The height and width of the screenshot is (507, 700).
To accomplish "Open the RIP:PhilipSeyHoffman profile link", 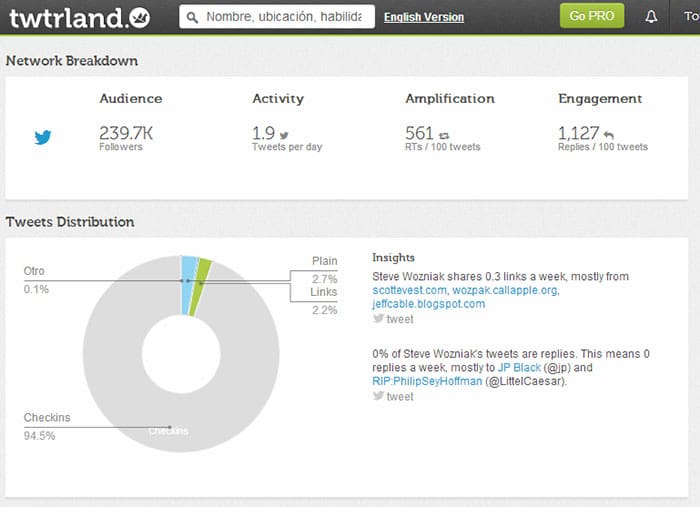I will [427, 381].
